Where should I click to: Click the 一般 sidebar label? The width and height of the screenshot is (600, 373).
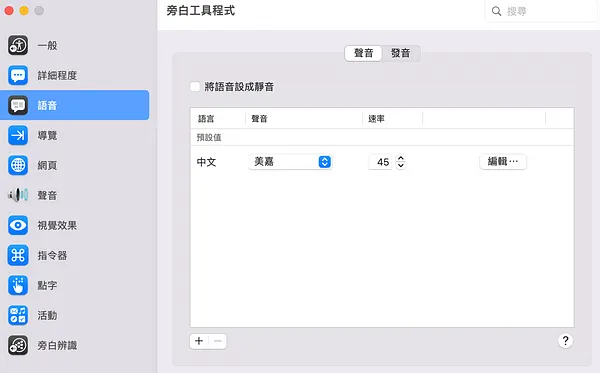(x=47, y=46)
